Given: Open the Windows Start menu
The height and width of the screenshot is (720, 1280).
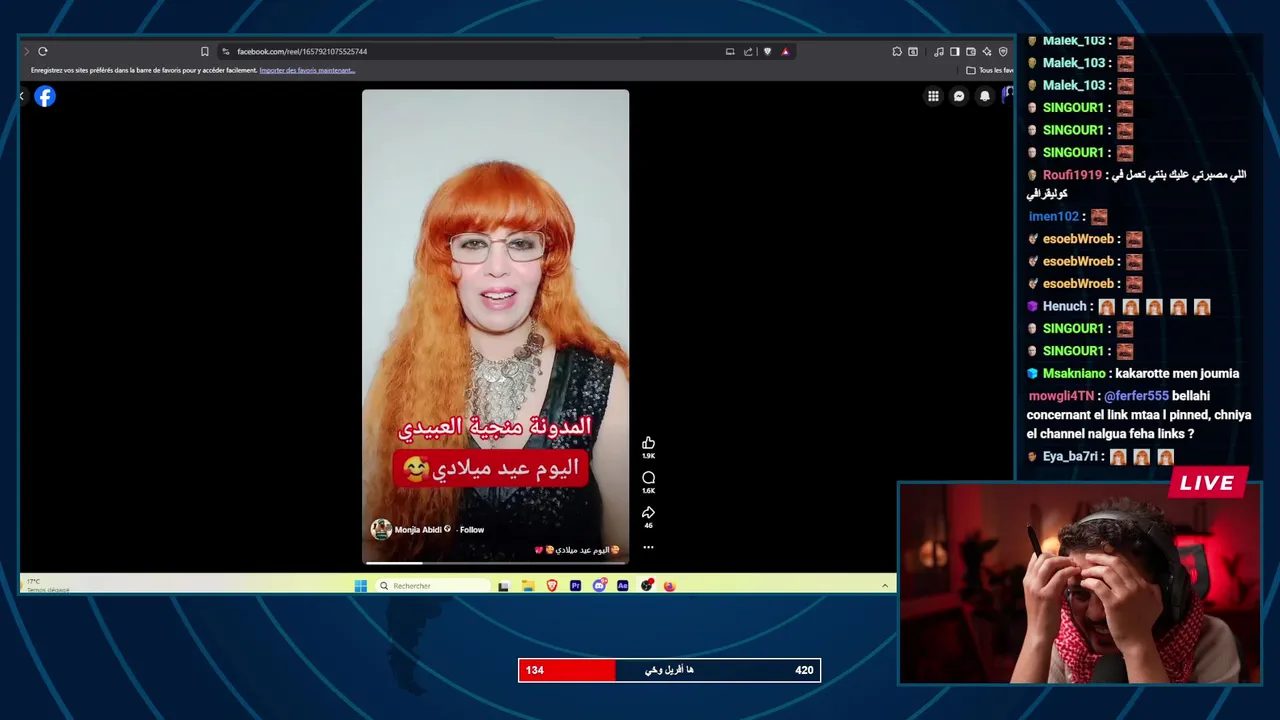Looking at the screenshot, I should [360, 586].
